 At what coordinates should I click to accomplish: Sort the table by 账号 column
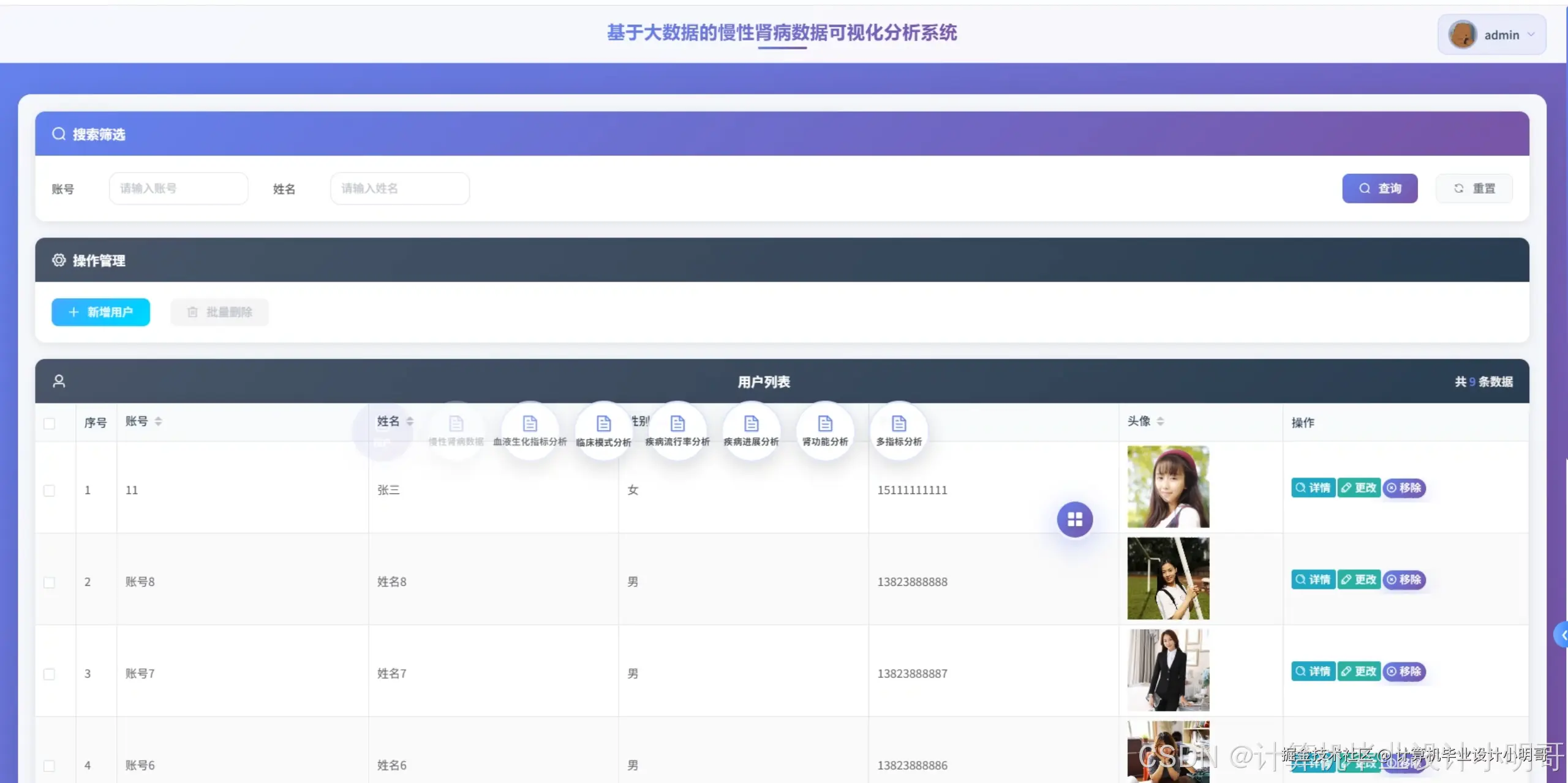pos(158,421)
